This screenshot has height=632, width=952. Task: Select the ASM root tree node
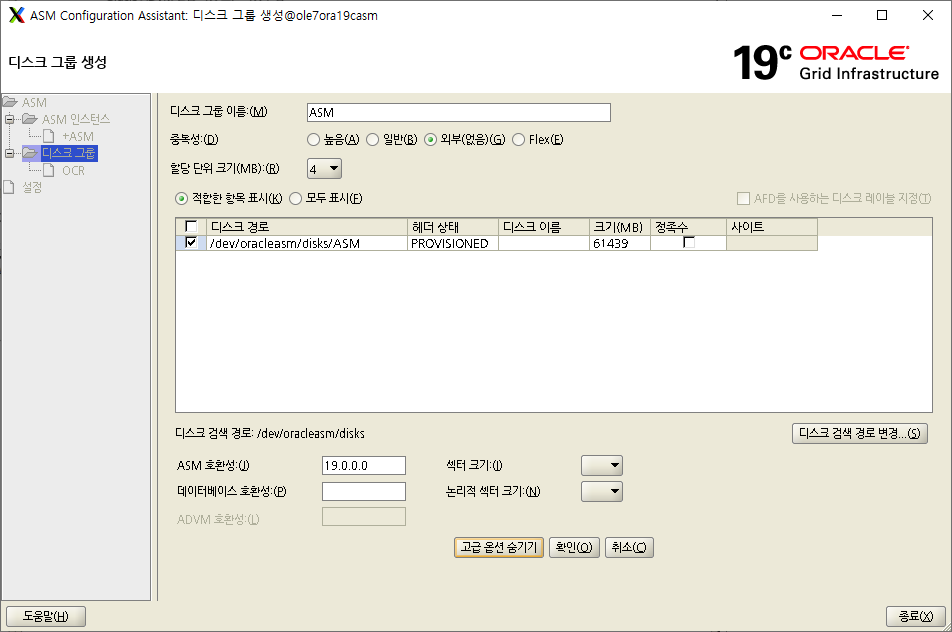pos(35,102)
